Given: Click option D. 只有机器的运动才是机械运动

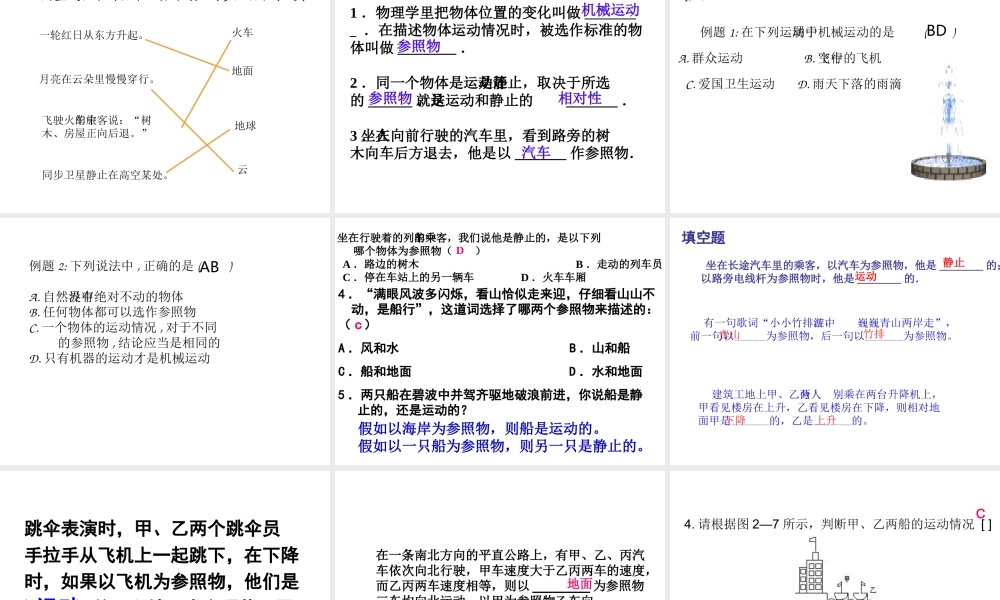Looking at the screenshot, I should pyautogui.click(x=119, y=358).
